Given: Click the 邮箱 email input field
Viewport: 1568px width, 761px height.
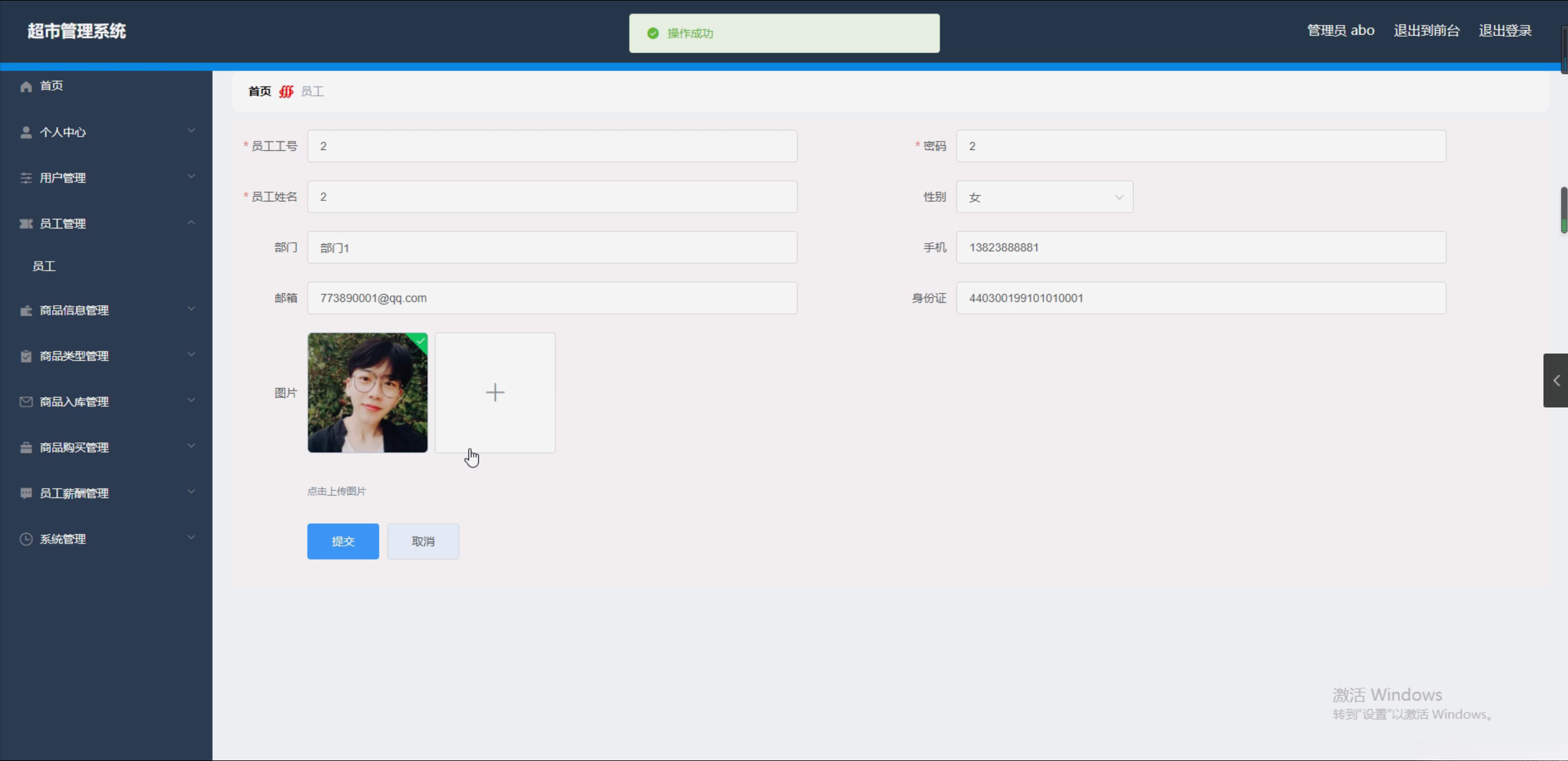Looking at the screenshot, I should 552,298.
